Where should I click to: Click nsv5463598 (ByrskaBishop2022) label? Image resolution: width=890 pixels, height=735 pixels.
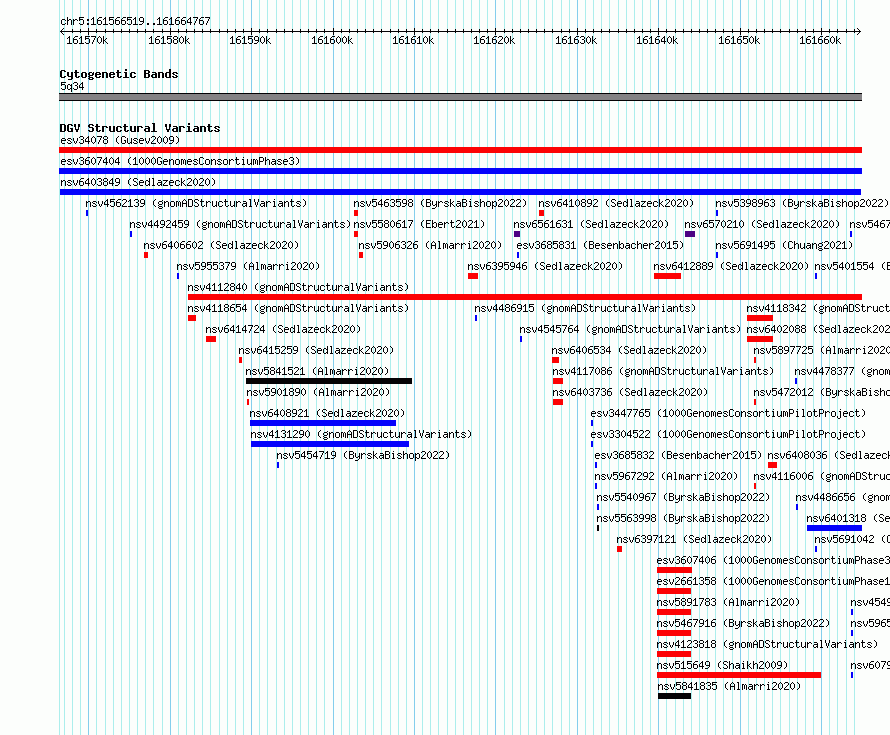(x=440, y=203)
